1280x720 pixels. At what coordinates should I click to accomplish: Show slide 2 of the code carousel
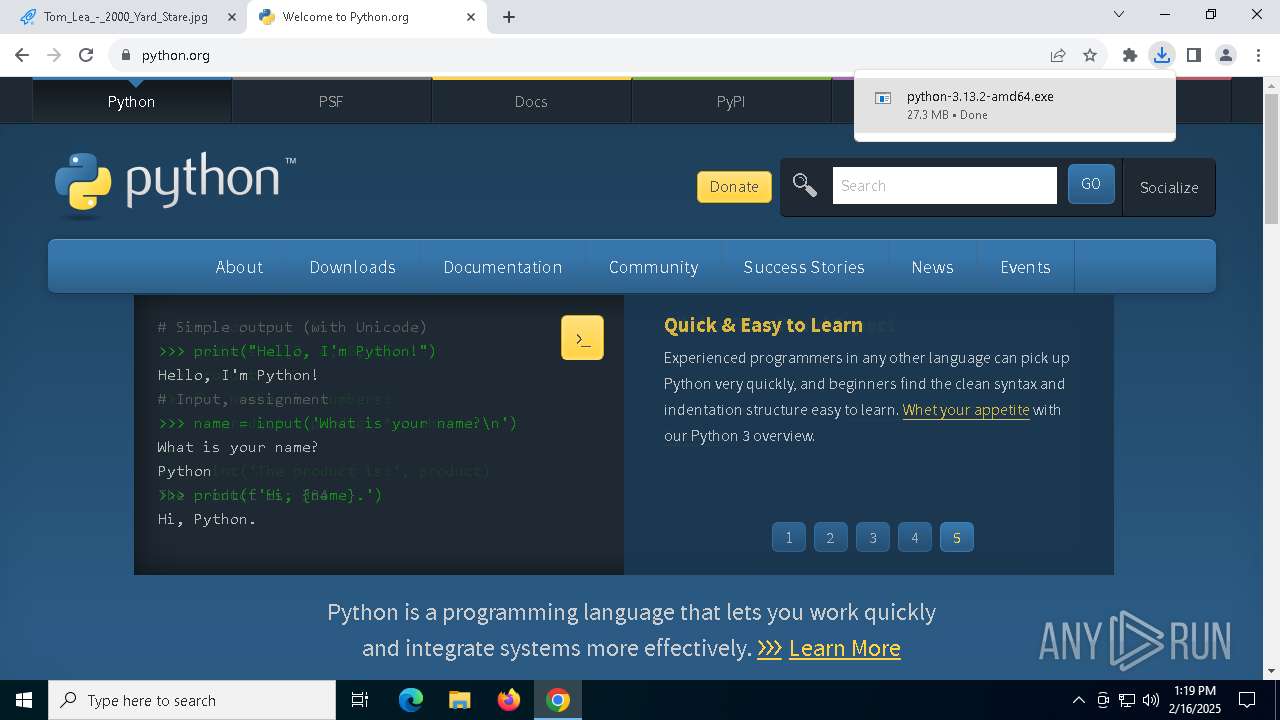[x=830, y=537]
